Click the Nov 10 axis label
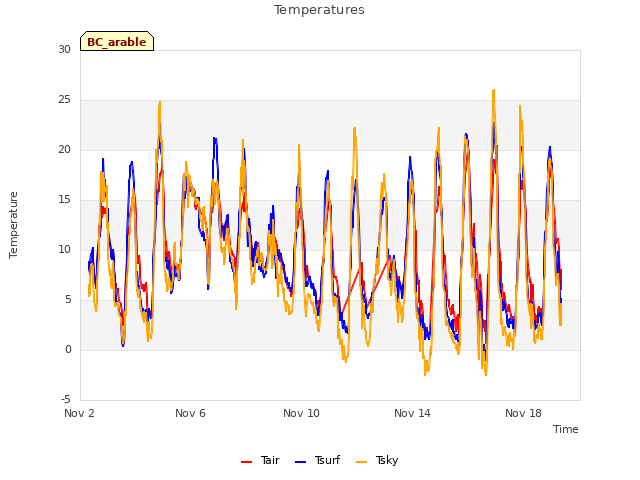 [x=301, y=413]
